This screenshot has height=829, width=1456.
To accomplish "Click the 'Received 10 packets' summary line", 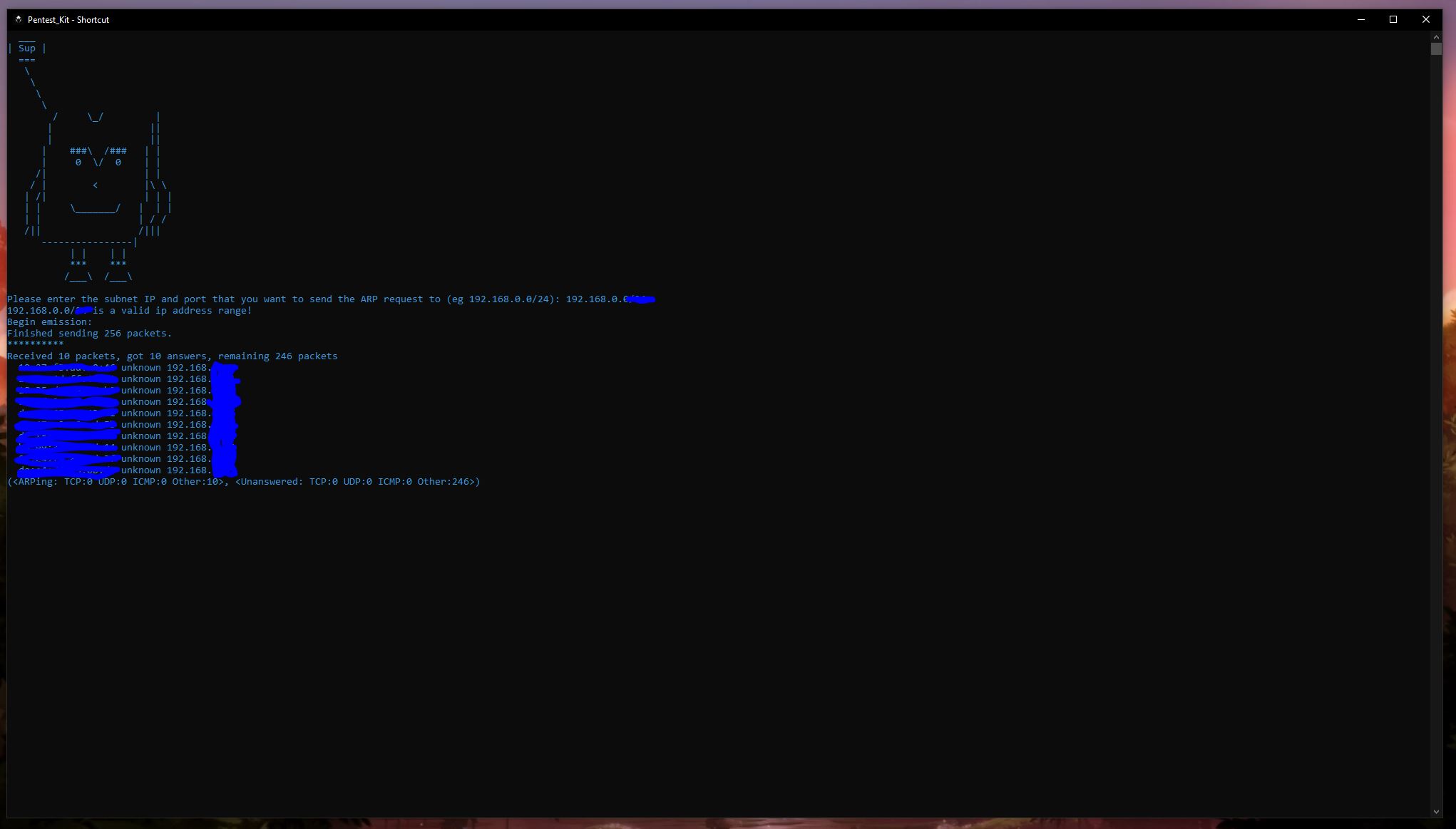I will [x=172, y=356].
